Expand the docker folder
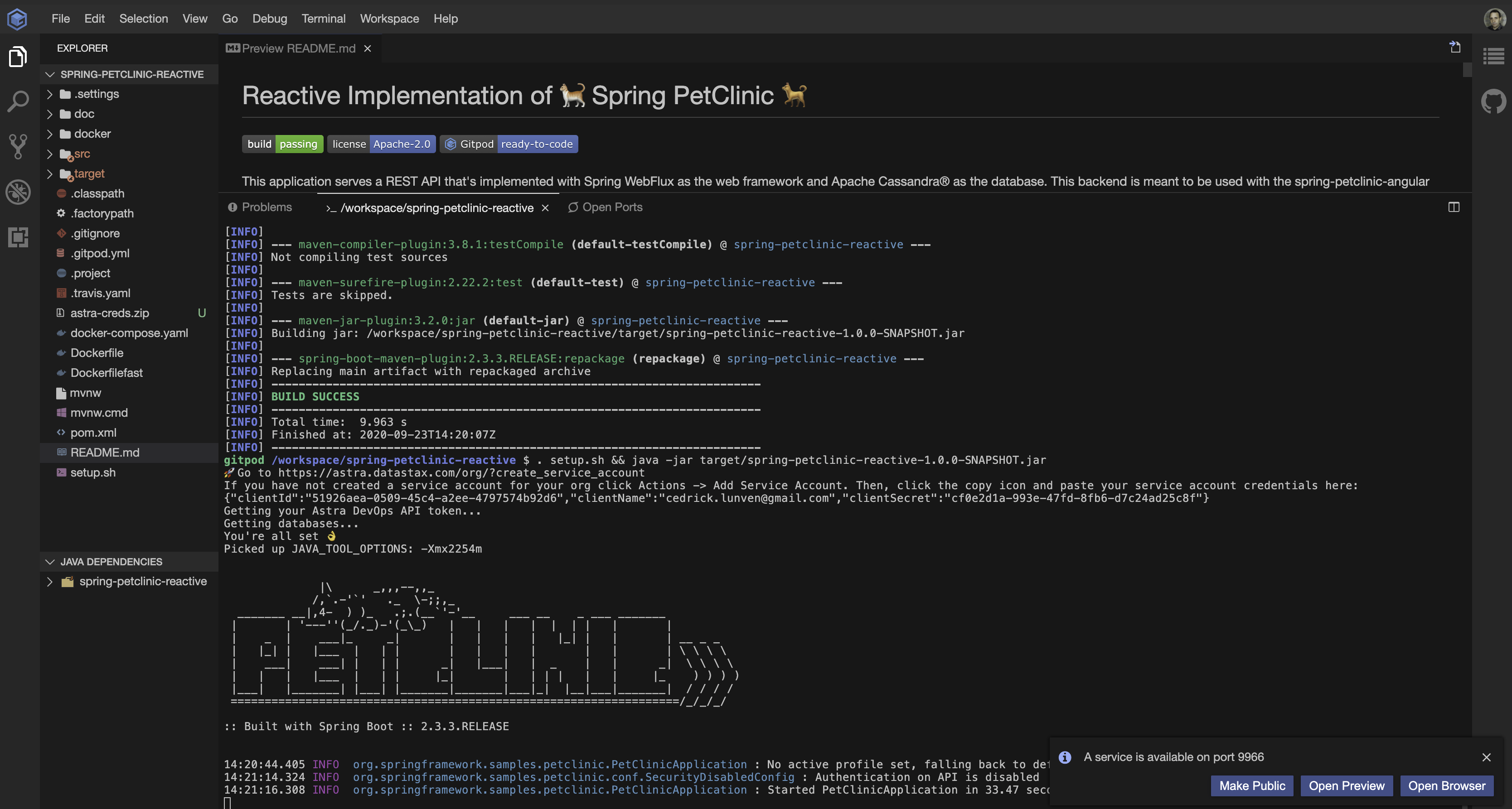 (x=92, y=134)
